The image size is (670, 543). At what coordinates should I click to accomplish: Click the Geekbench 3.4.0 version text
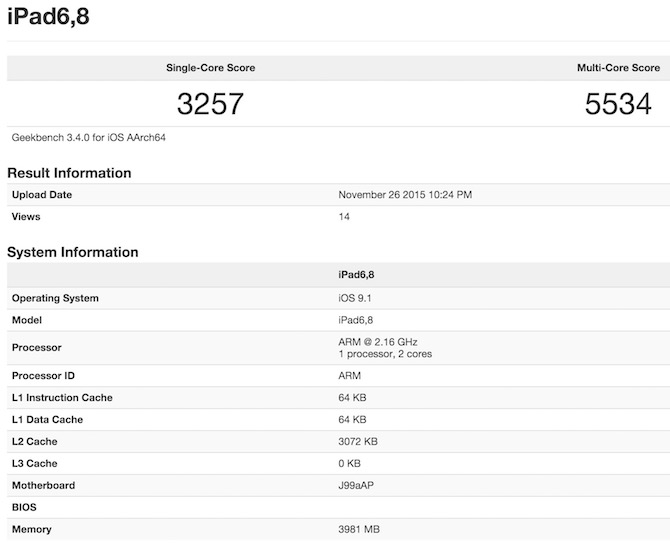pos(89,137)
